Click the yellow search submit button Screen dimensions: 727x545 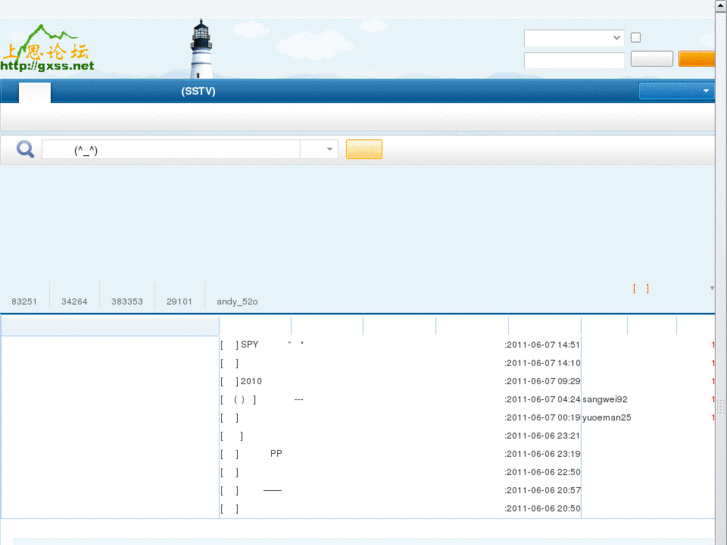coord(364,149)
